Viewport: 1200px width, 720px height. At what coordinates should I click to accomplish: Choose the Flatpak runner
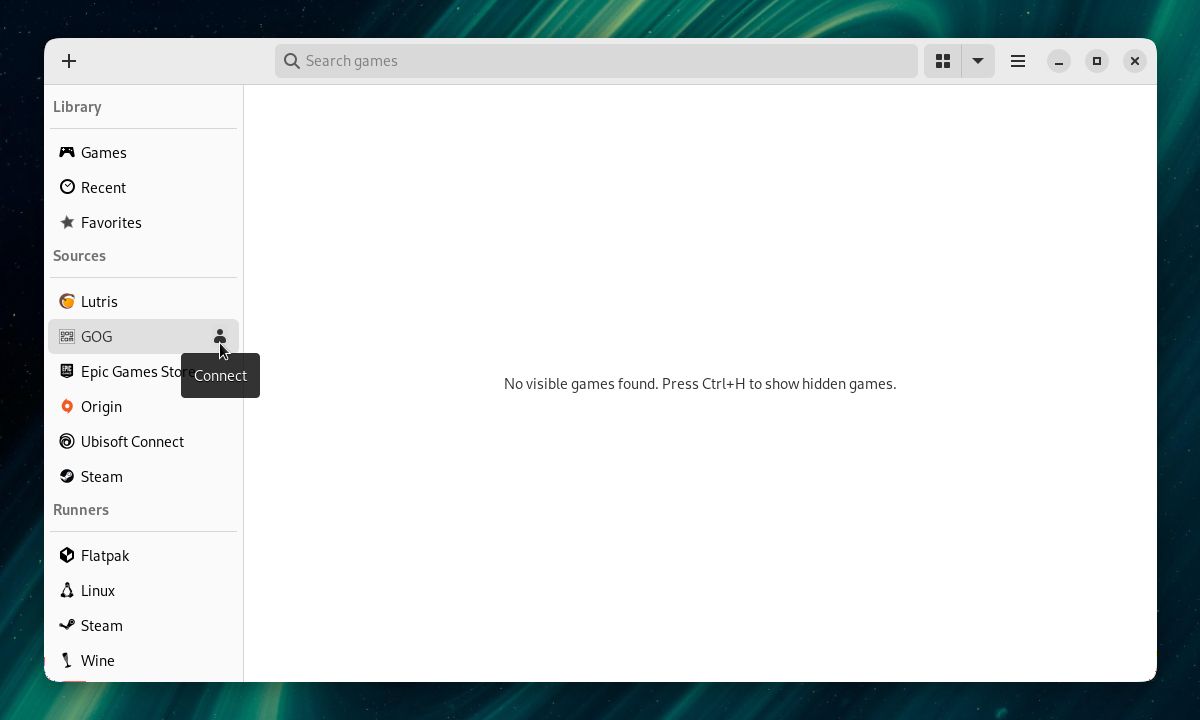143,555
